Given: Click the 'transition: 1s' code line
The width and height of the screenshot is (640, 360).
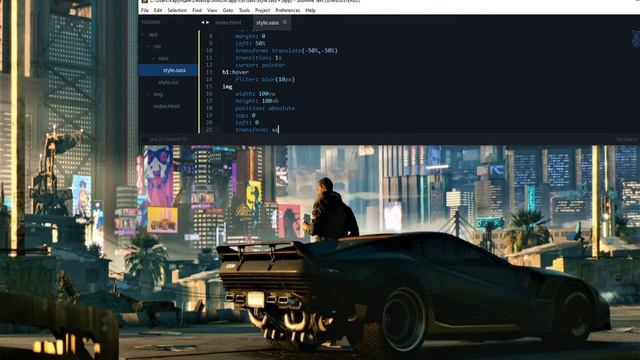Looking at the screenshot, I should coord(258,58).
